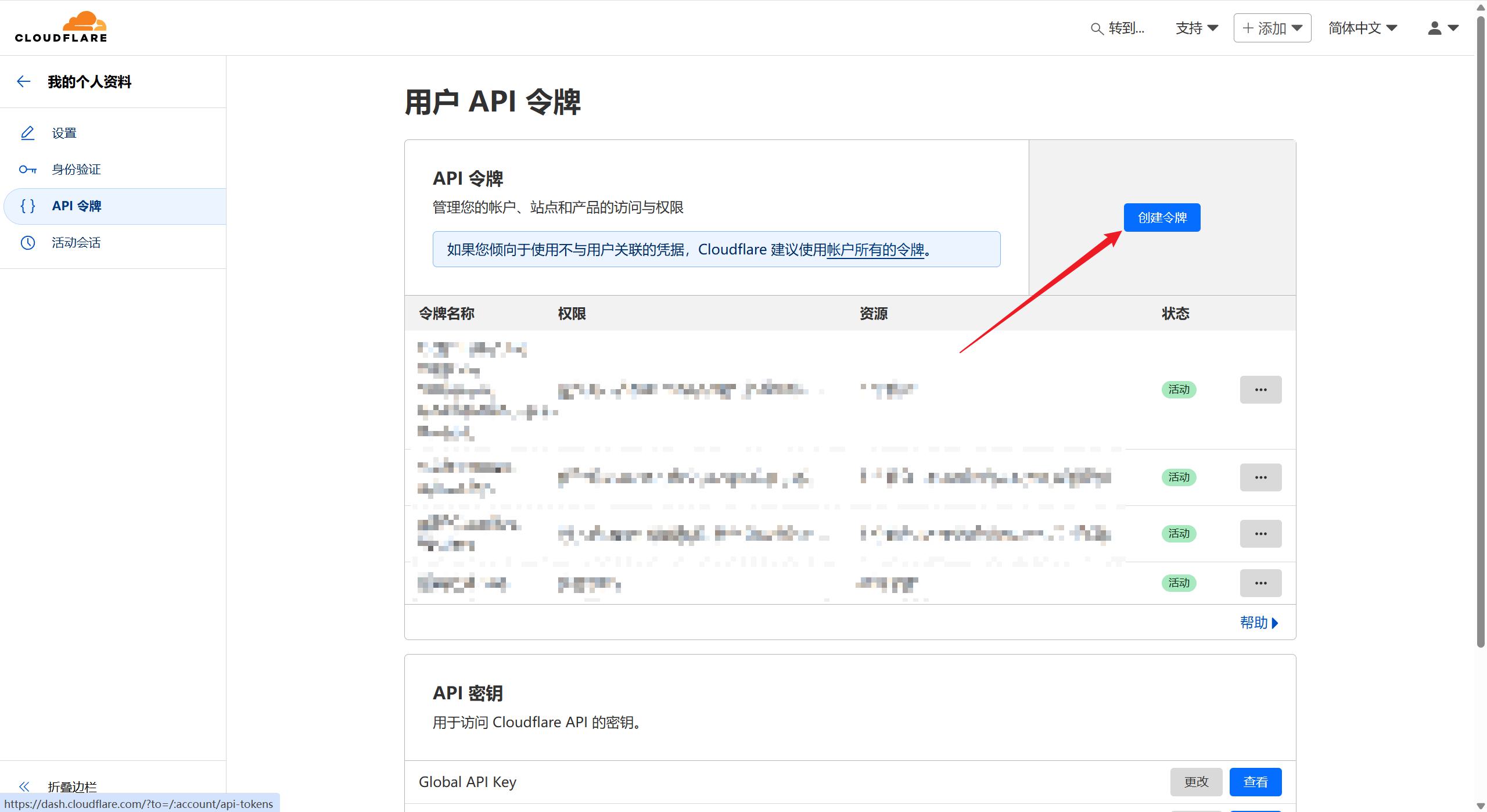Screen dimensions: 1487x812
Task: Open the third token row's three-dot menu
Action: point(1260,534)
